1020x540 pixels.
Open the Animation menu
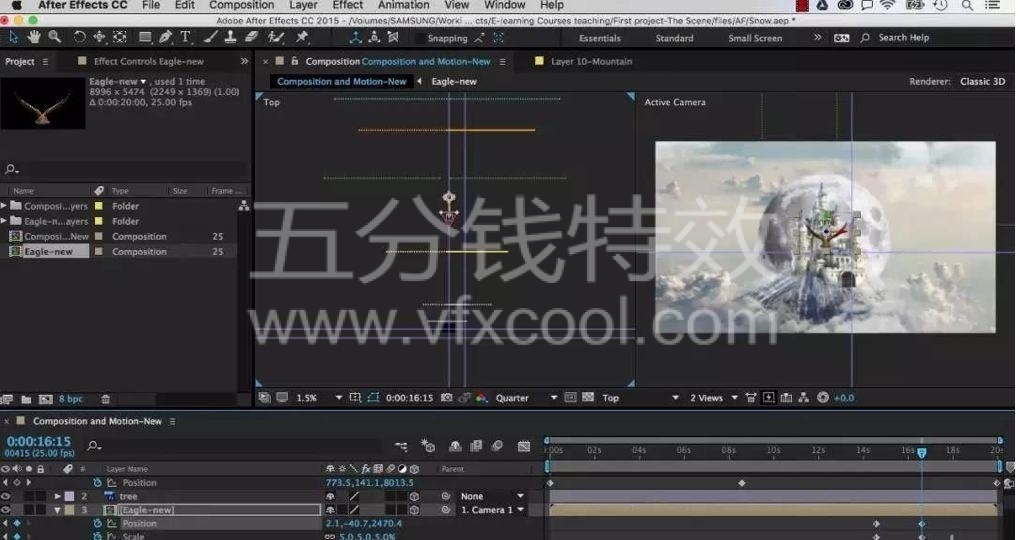(x=403, y=5)
